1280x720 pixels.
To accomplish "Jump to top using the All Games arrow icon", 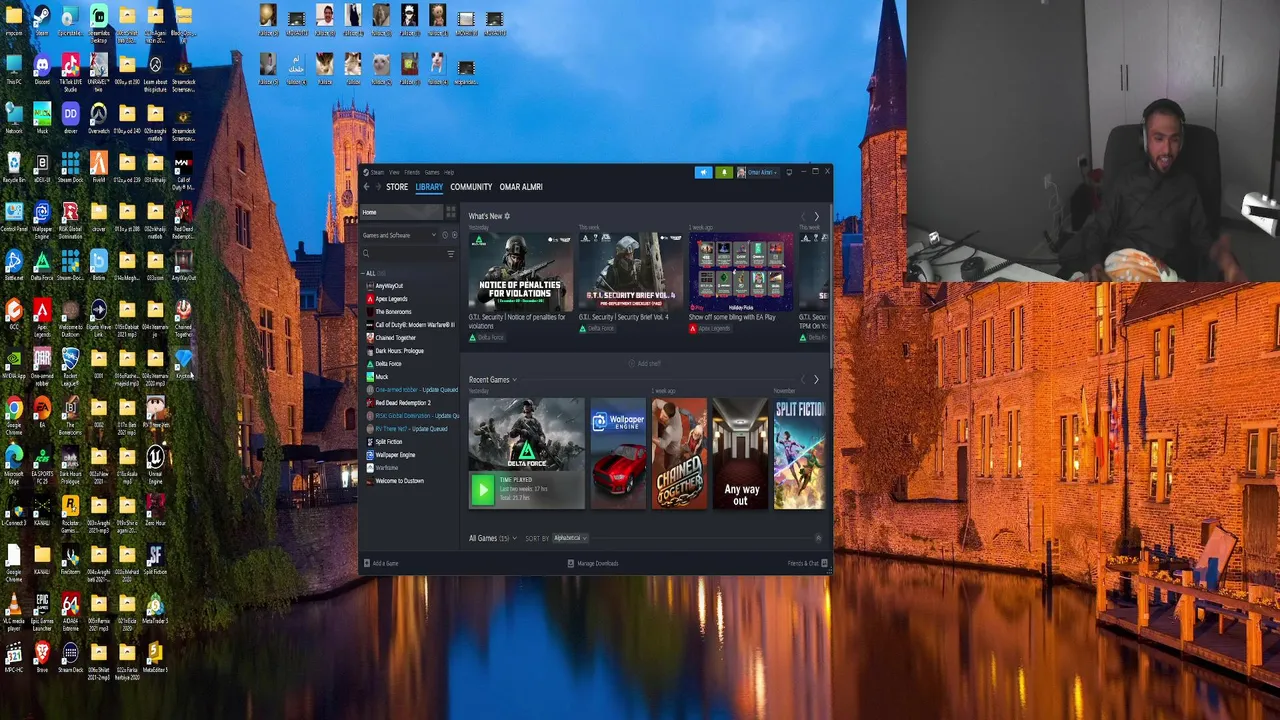I will point(818,538).
